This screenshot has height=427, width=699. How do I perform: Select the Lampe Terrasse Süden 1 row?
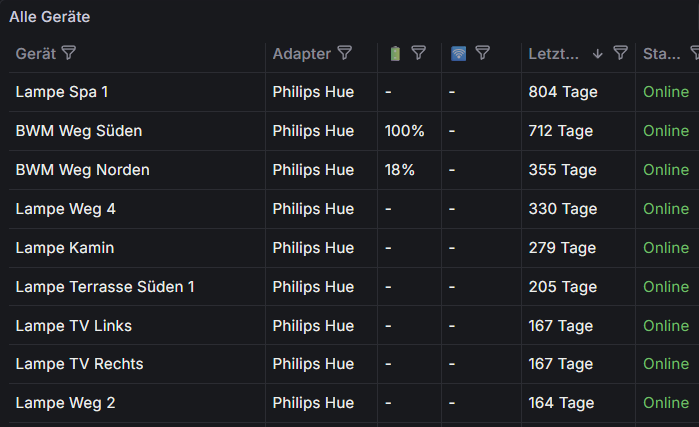click(x=105, y=287)
